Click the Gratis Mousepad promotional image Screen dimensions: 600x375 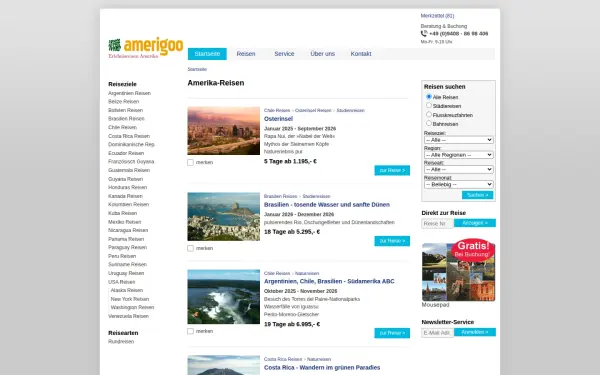458,270
